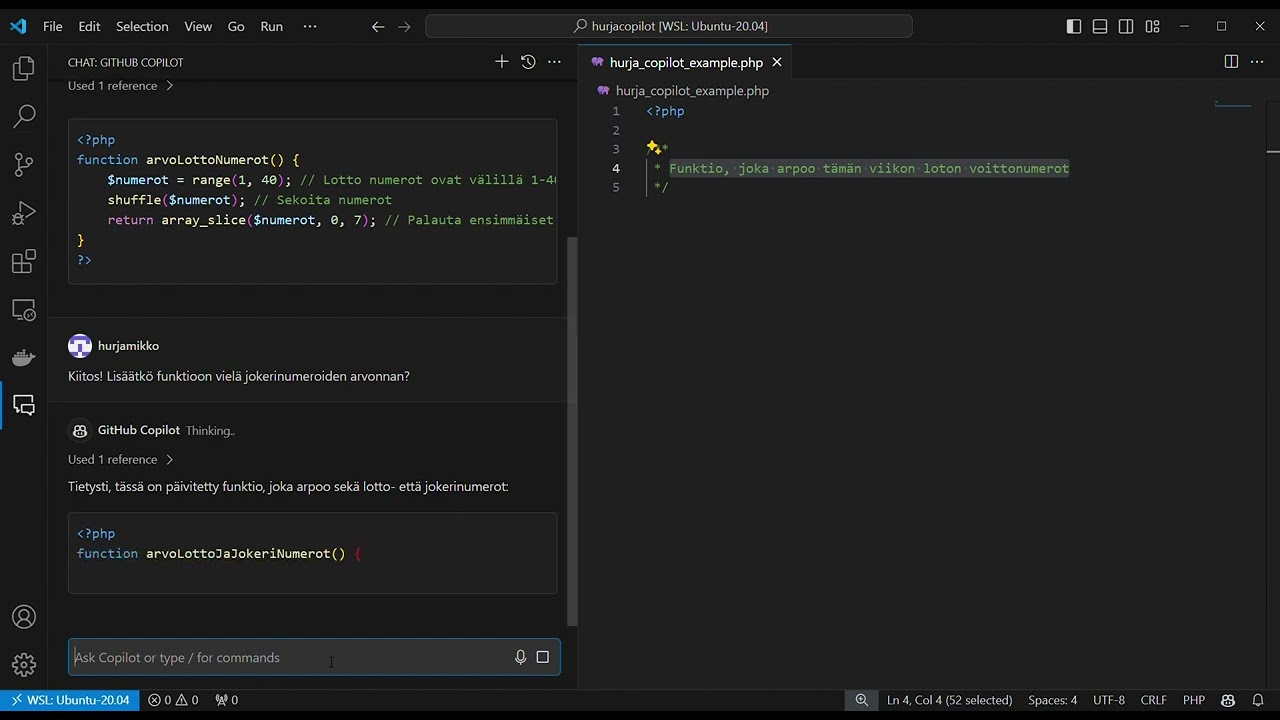Open Remote Explorer view

coord(24,310)
